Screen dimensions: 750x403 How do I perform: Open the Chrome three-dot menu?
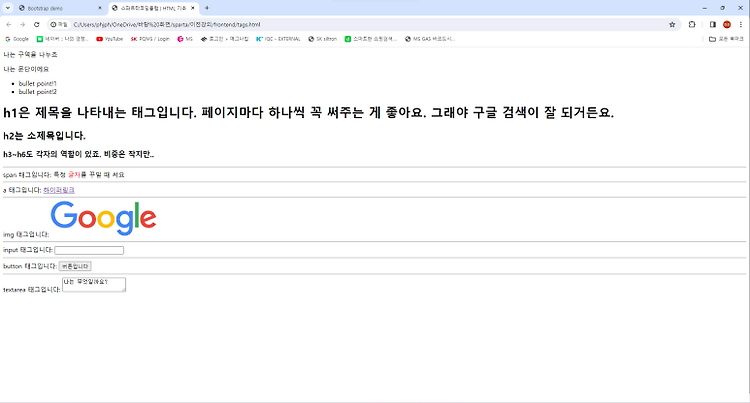click(741, 24)
